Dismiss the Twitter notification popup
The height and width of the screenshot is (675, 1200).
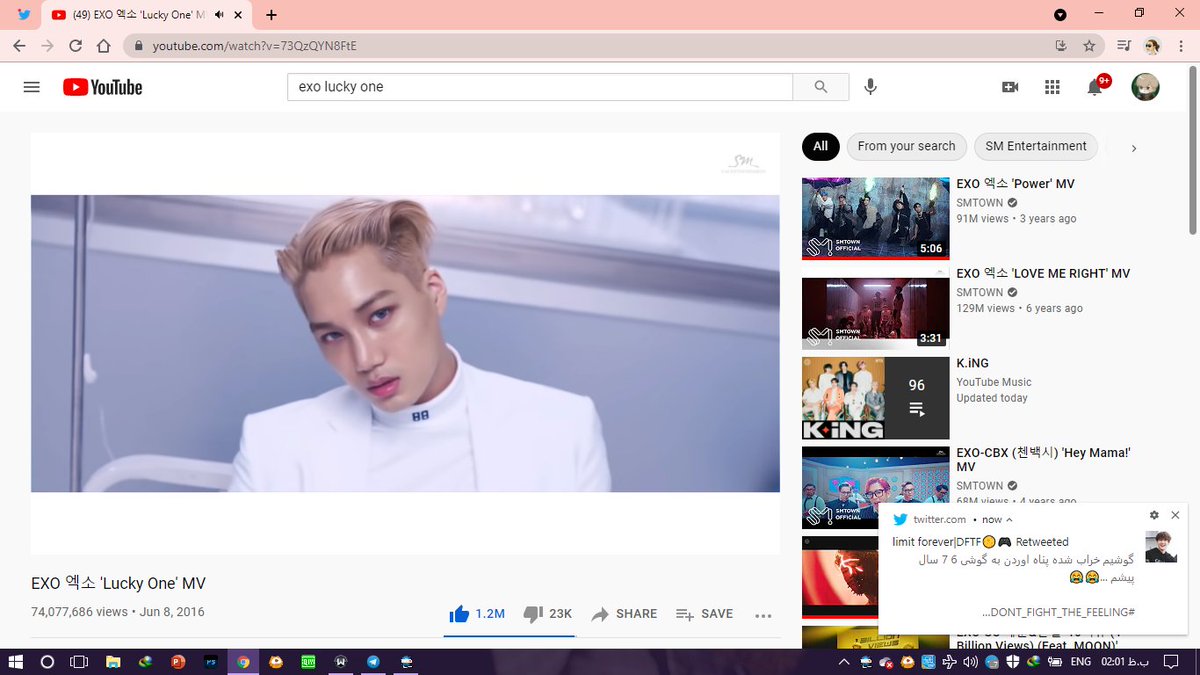[1175, 515]
